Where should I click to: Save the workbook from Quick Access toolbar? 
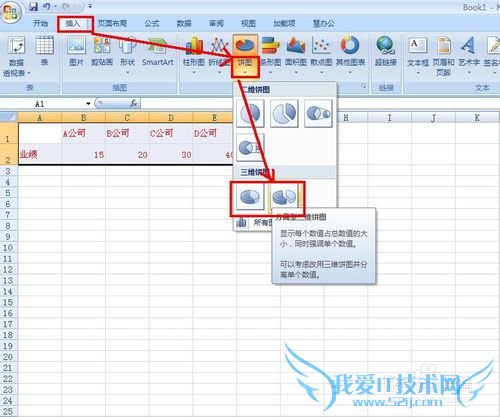point(33,6)
